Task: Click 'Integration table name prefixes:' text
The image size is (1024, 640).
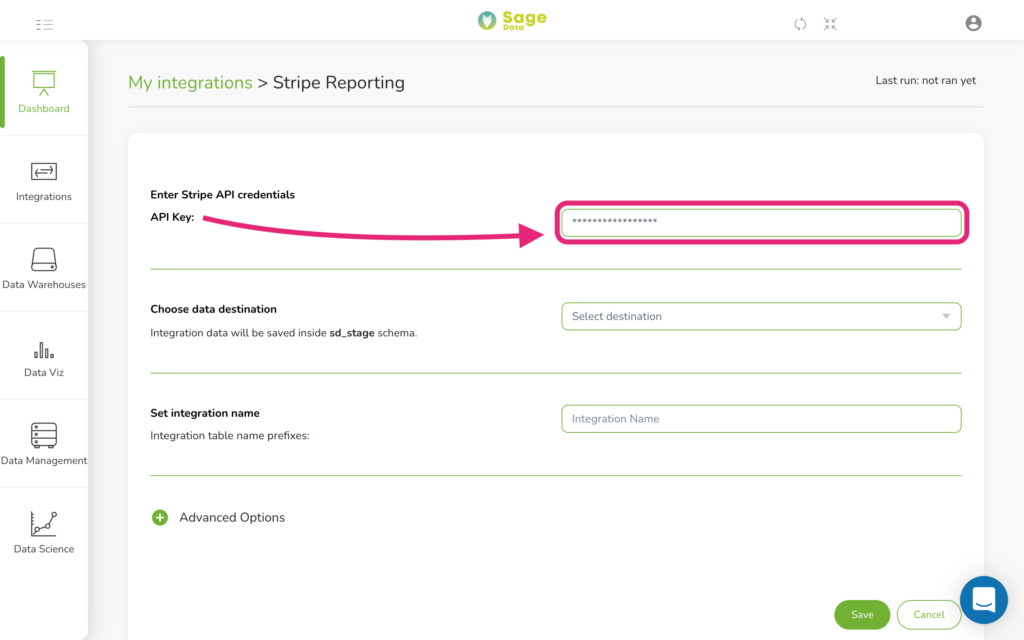Action: click(x=230, y=436)
